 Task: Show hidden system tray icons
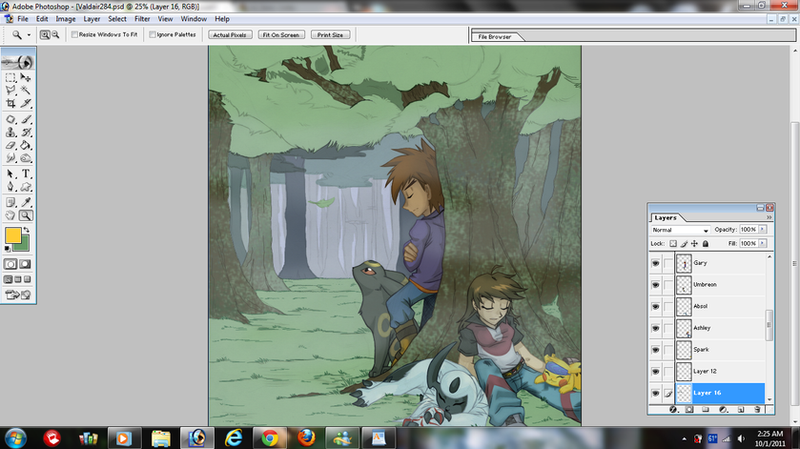[684, 439]
